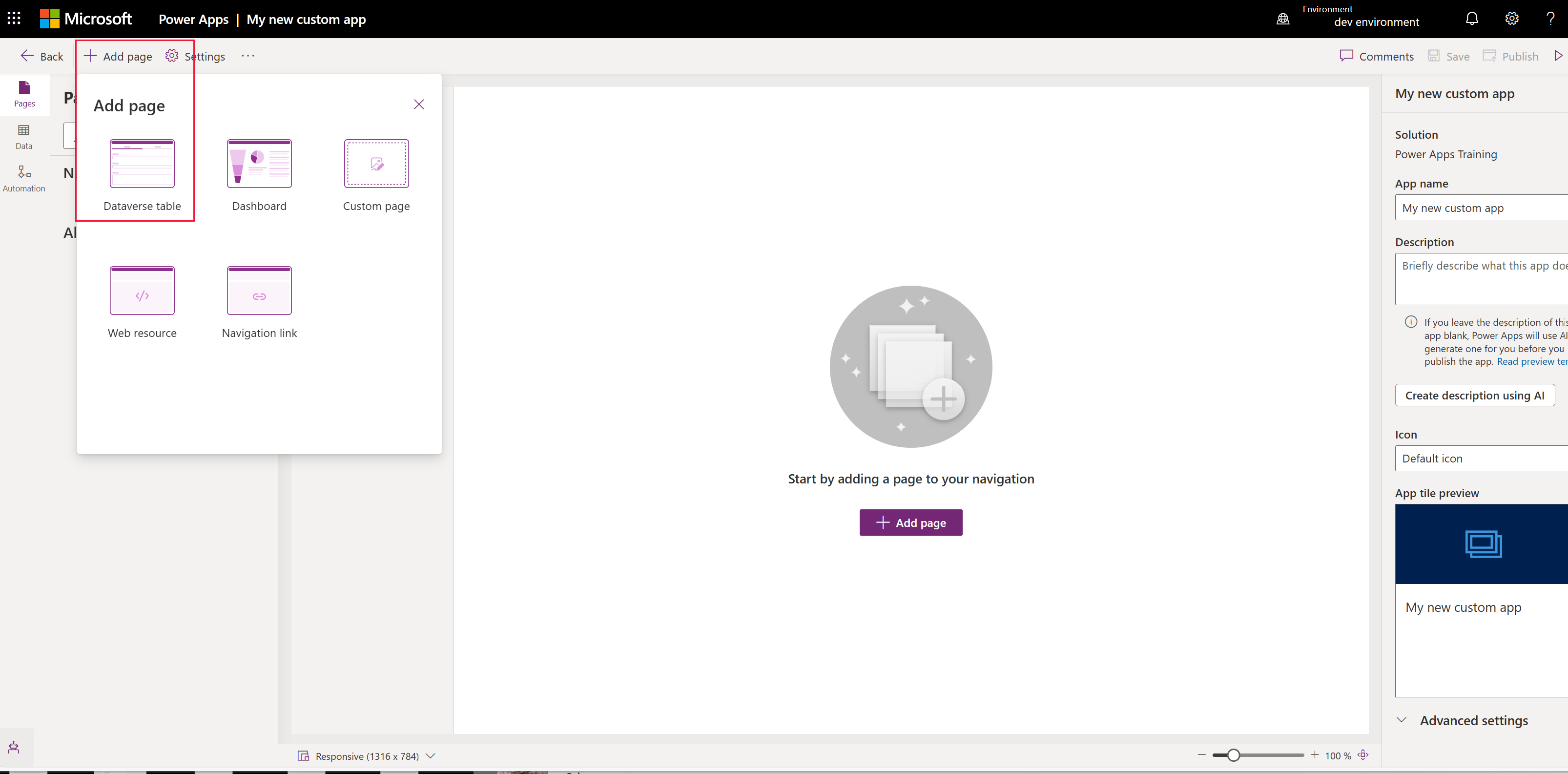The height and width of the screenshot is (774, 1568).
Task: Close the Add page dialog
Action: [419, 104]
